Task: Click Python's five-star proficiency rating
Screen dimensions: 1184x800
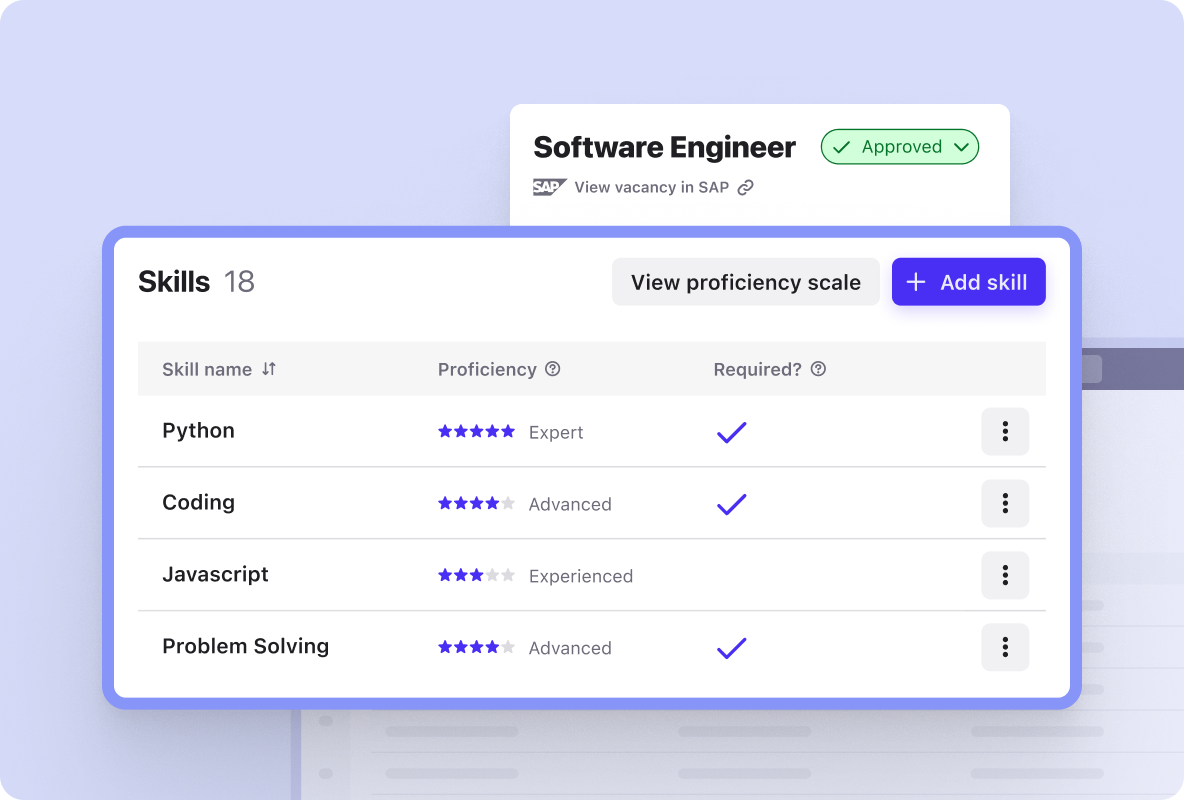Action: [476, 431]
